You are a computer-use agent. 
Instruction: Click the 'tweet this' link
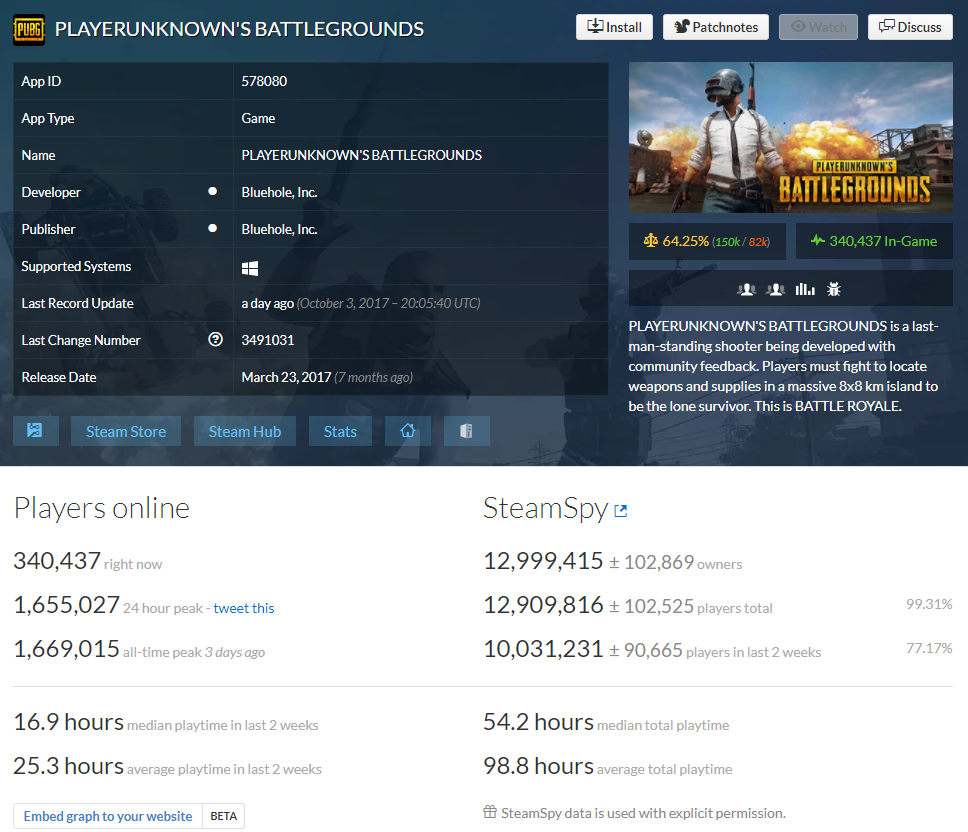click(x=244, y=608)
